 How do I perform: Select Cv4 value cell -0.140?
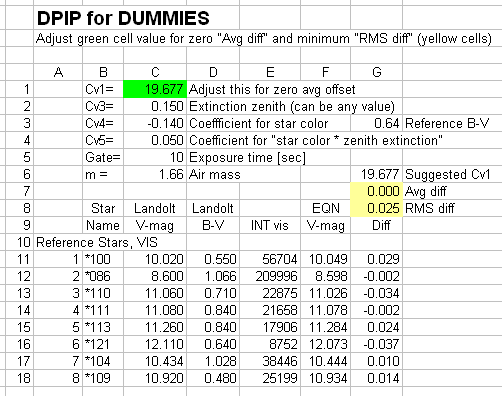coord(155,123)
